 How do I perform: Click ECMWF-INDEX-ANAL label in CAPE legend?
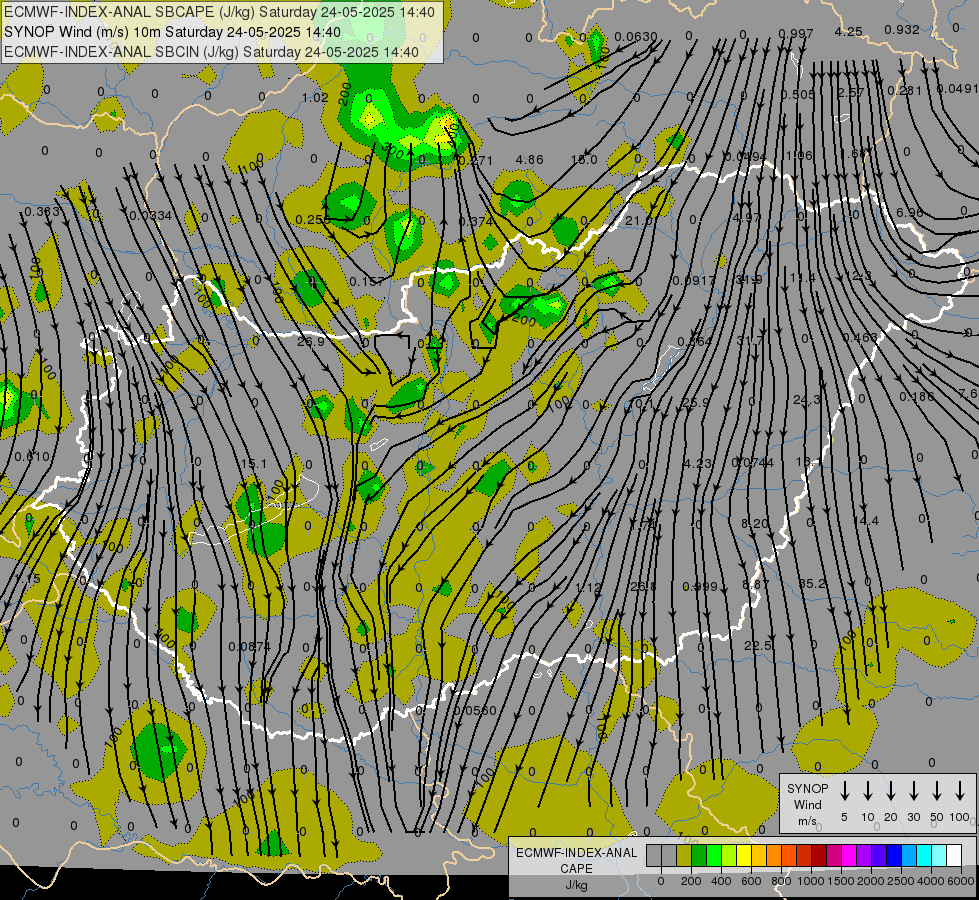coord(576,853)
